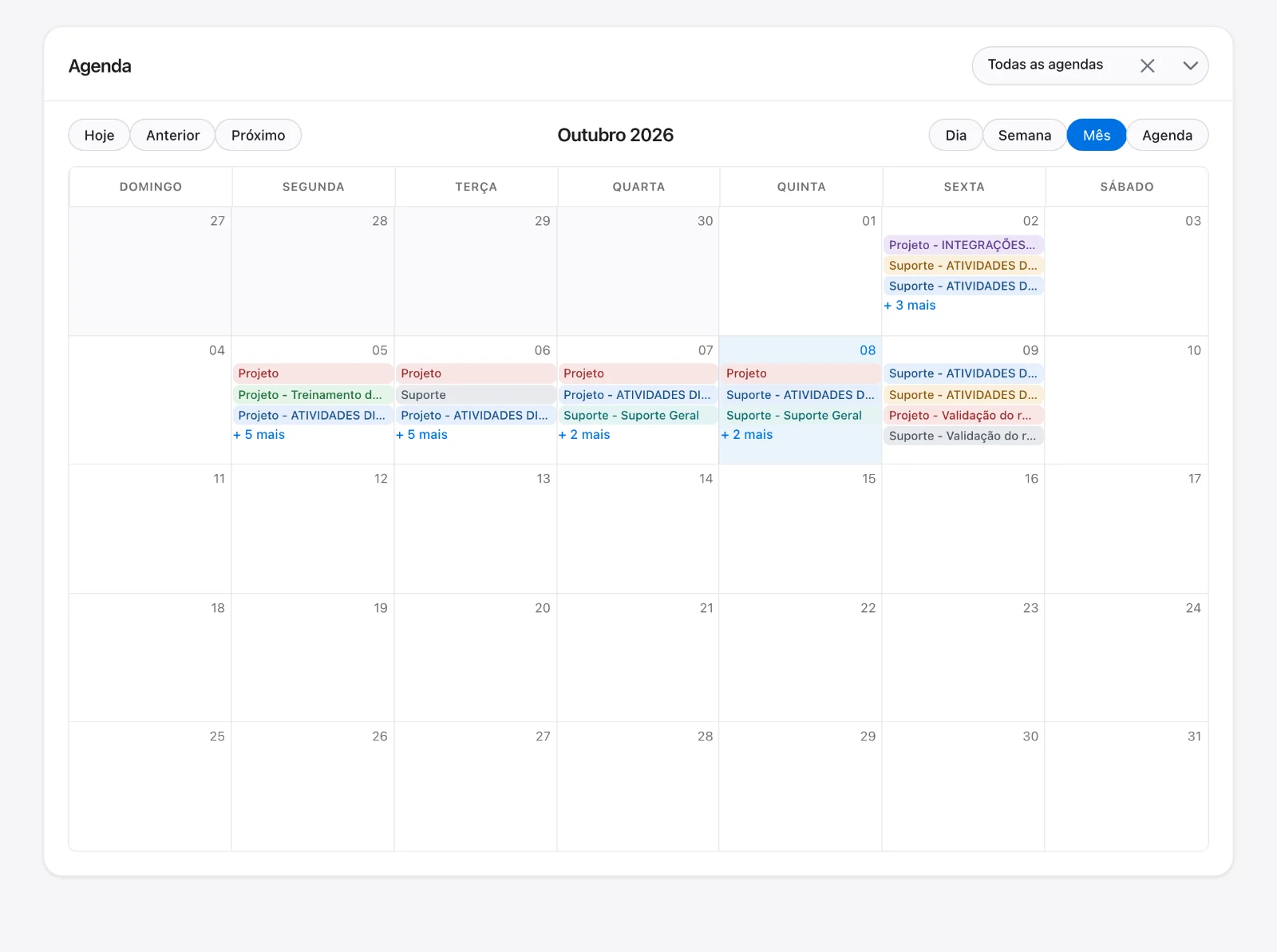Select day number 15

point(868,479)
